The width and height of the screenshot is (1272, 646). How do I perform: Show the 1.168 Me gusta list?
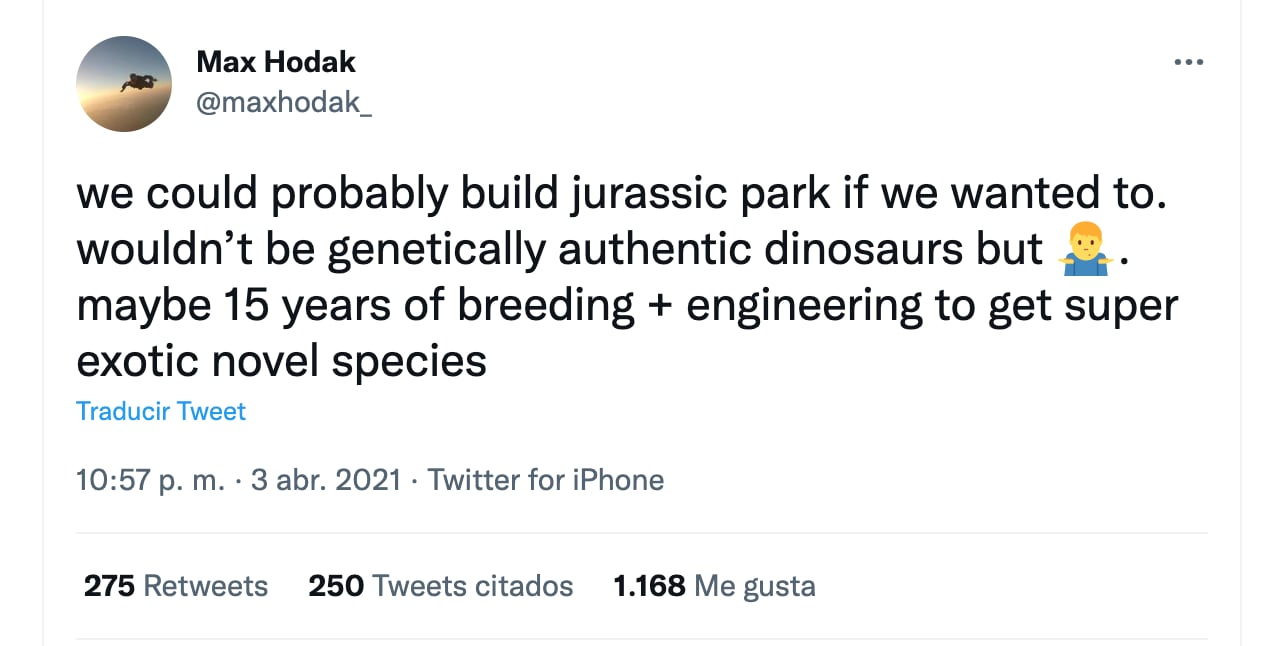(x=714, y=585)
